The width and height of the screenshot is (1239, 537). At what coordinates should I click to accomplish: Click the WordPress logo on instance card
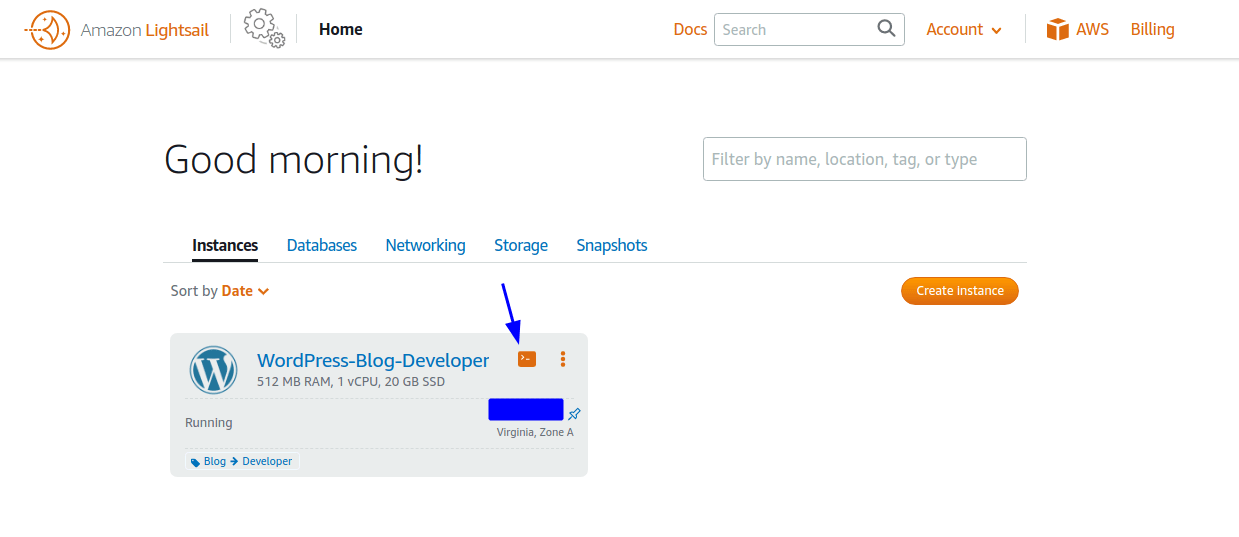(x=213, y=370)
